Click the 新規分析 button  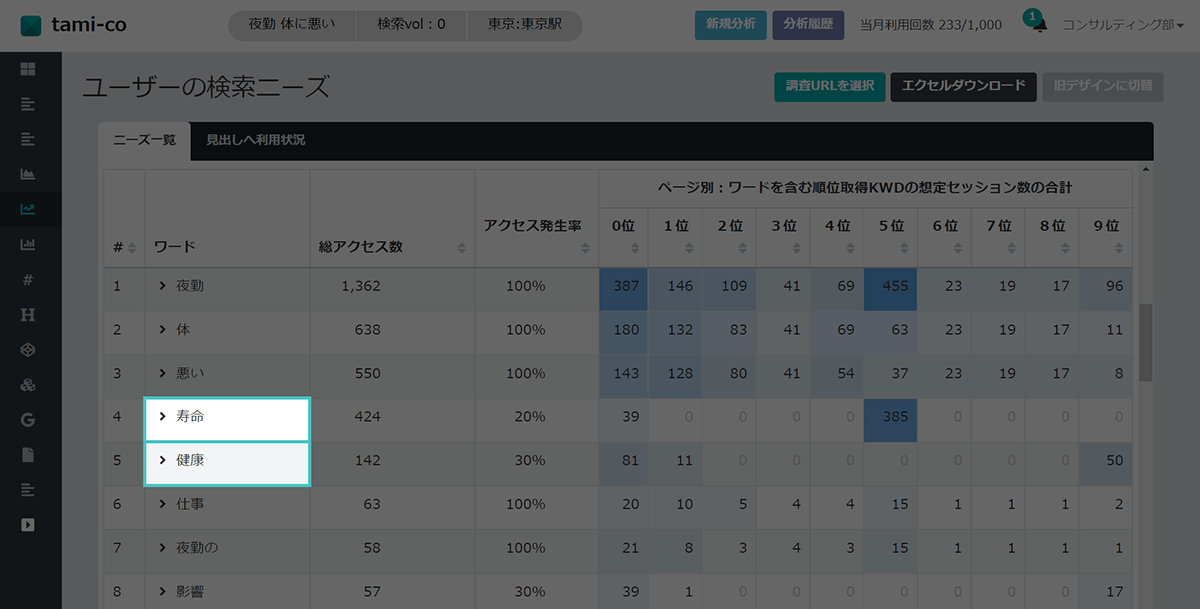point(730,25)
